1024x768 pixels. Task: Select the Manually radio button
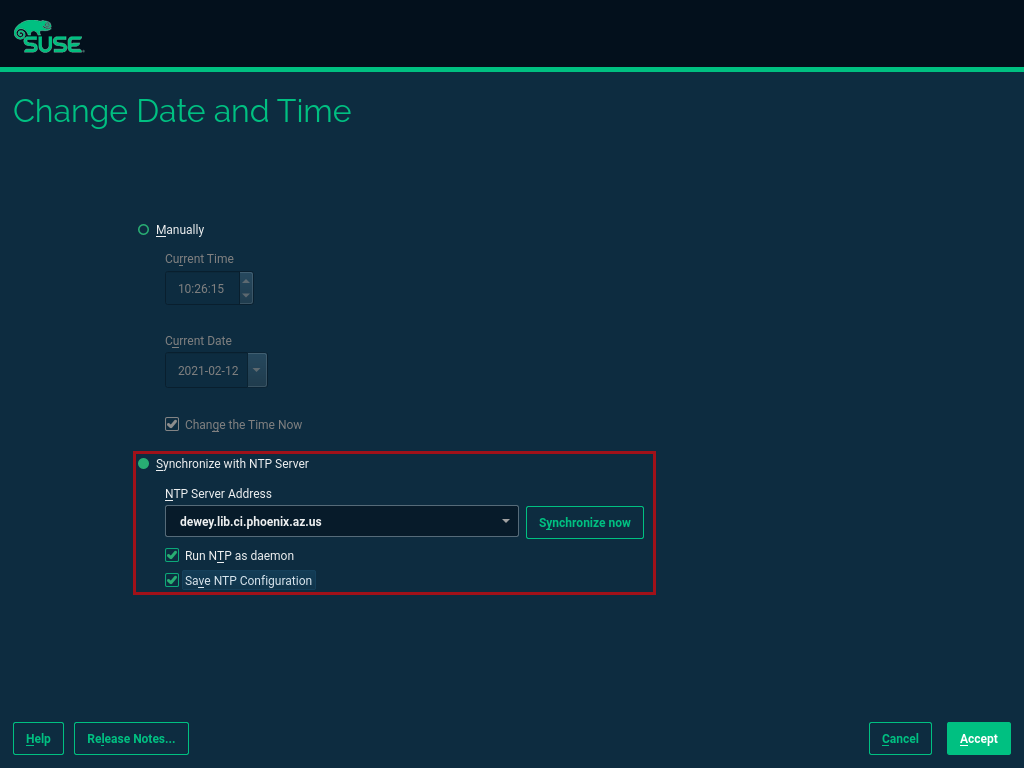pos(143,229)
